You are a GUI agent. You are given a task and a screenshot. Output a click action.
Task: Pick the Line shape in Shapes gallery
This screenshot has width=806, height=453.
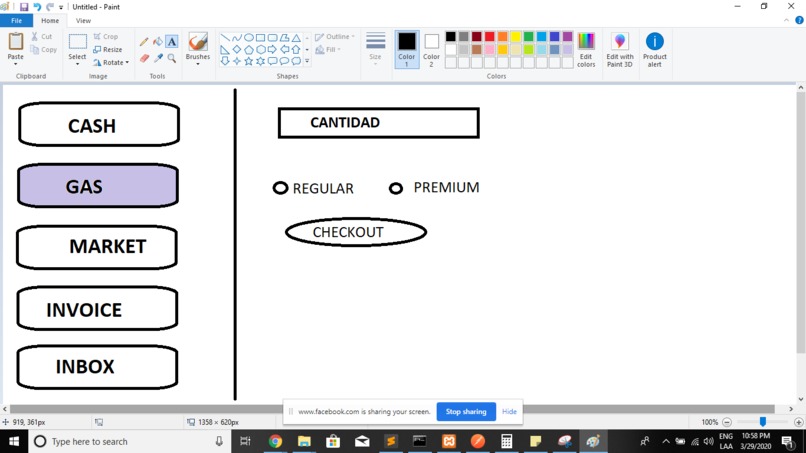tap(225, 38)
